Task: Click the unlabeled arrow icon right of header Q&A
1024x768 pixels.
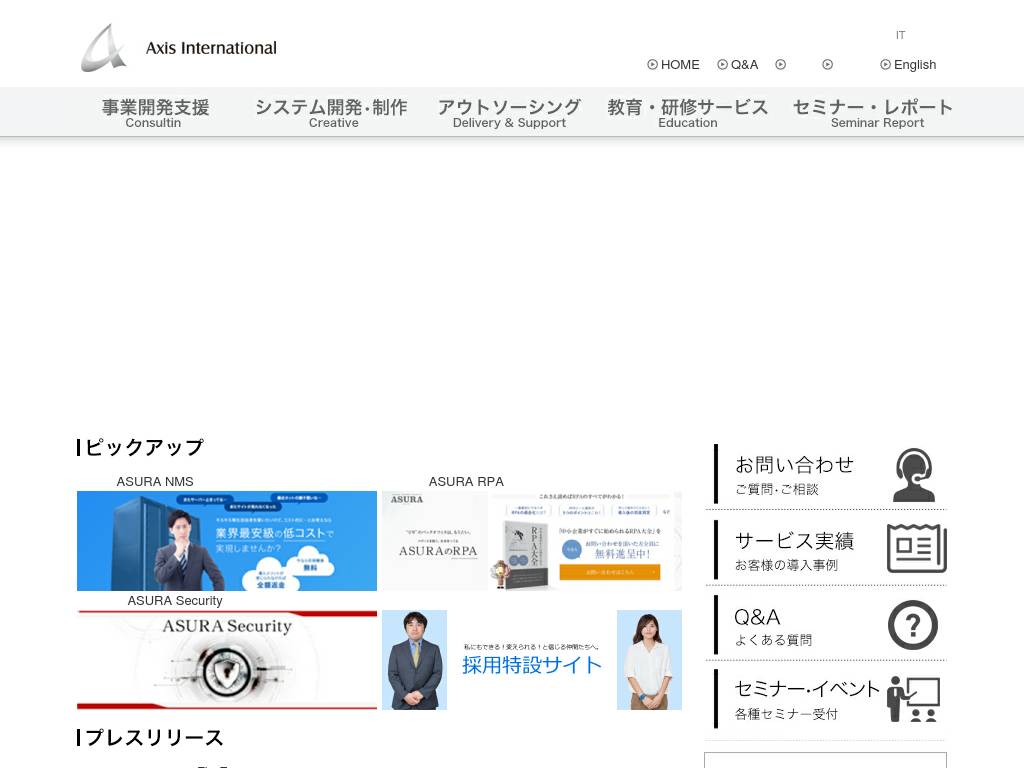Action: pos(780,65)
